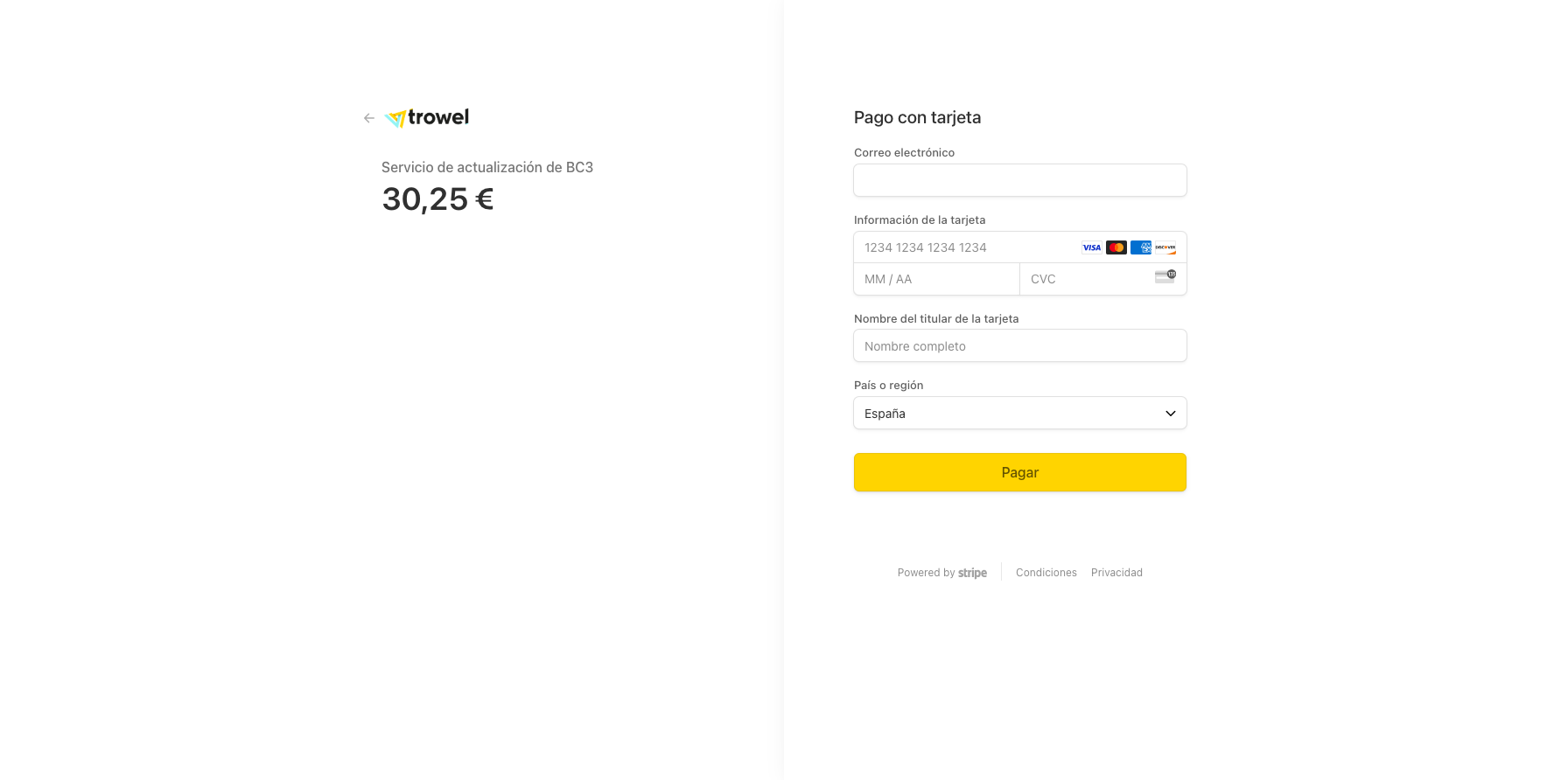Click the Nombre completo name field
The height and width of the screenshot is (780, 1568).
pos(1019,346)
